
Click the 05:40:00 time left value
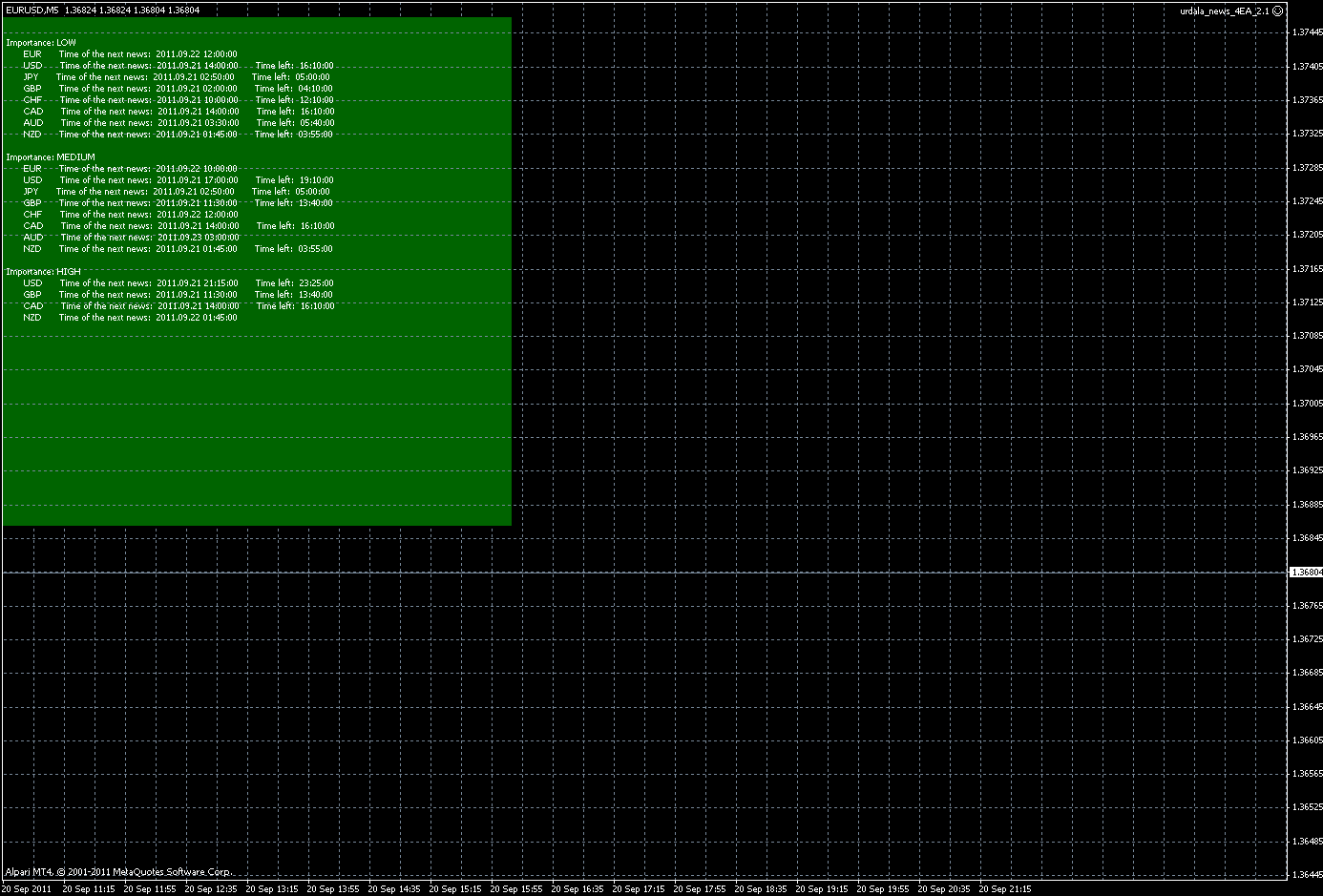pyautogui.click(x=317, y=123)
